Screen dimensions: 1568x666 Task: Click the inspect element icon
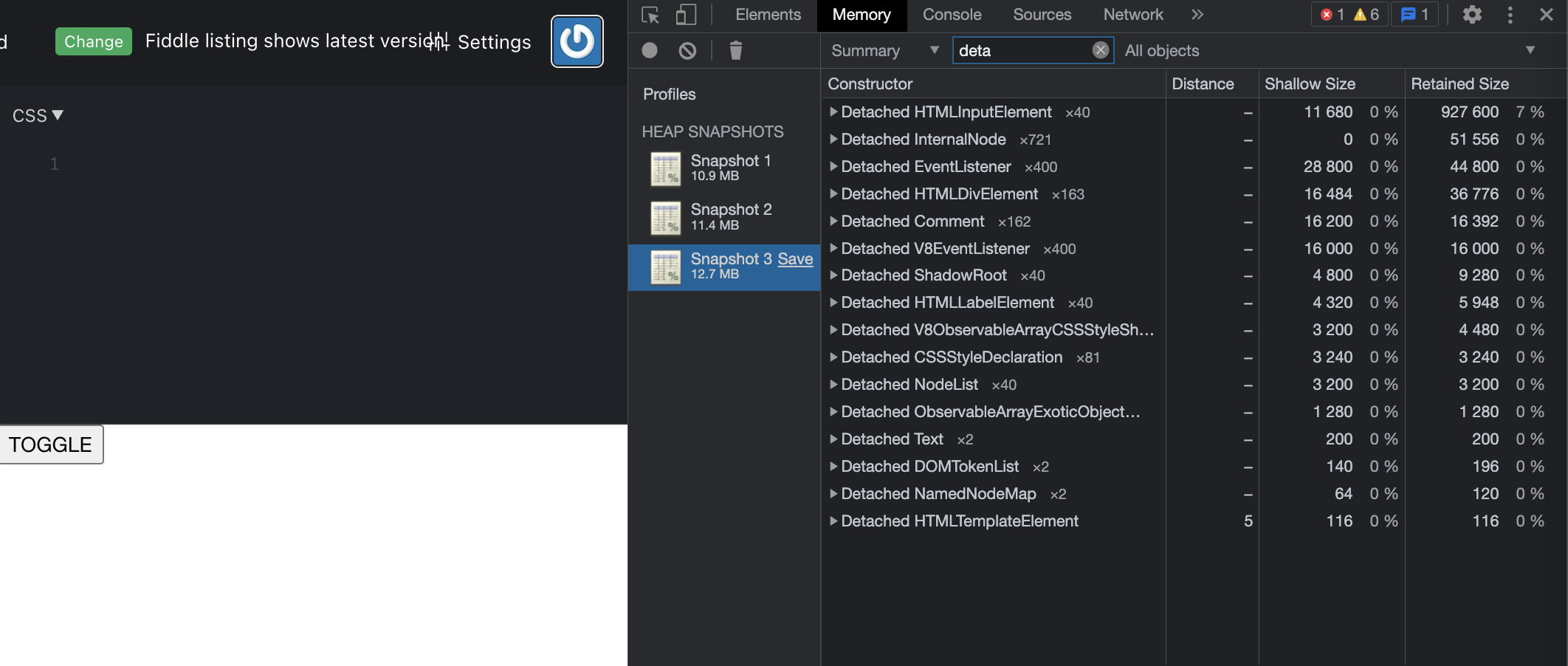(649, 15)
